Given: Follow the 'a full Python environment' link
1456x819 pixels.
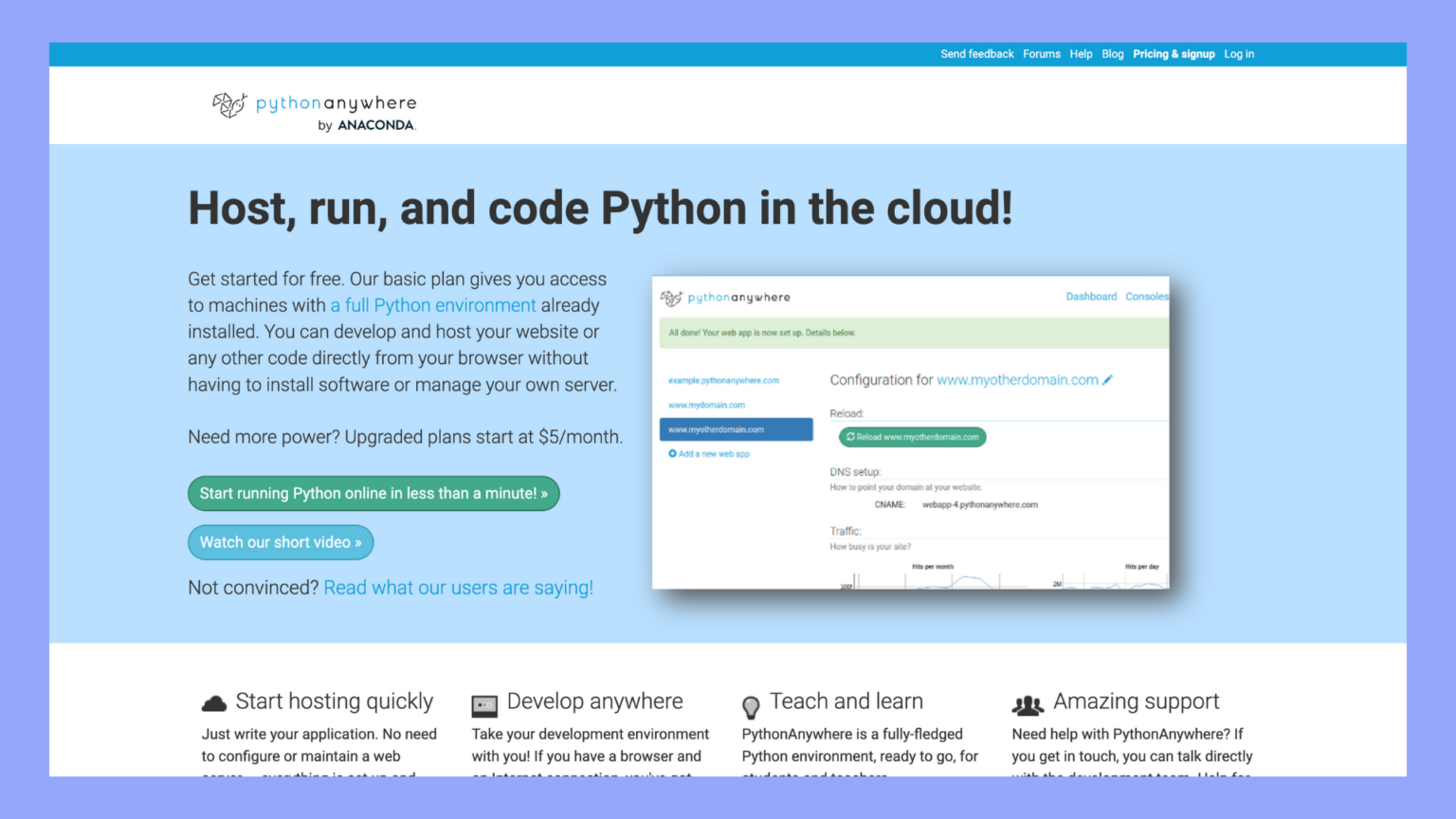Looking at the screenshot, I should [433, 305].
